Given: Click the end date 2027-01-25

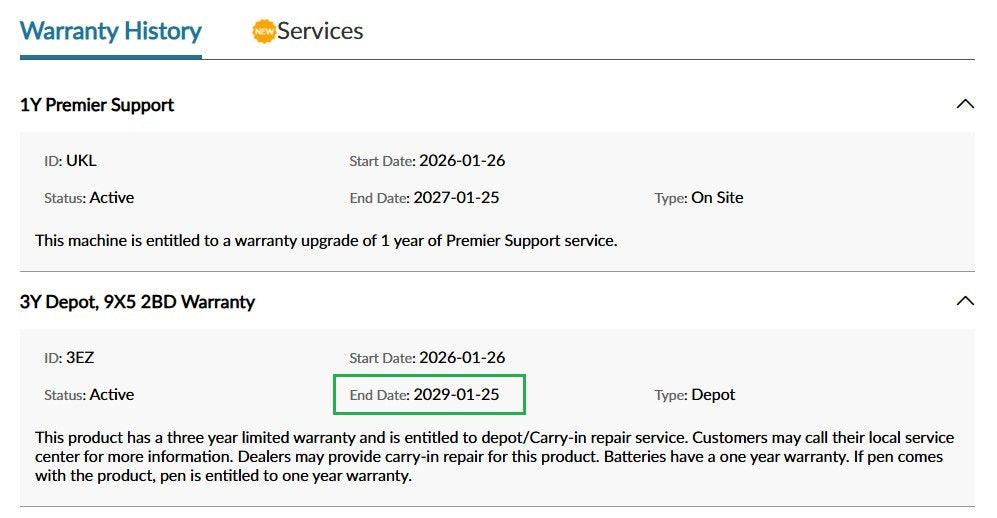Looking at the screenshot, I should click(x=456, y=198).
